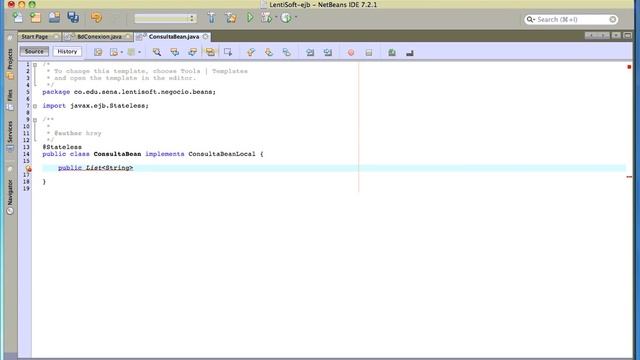Switch to the Source view
This screenshot has width=640, height=360.
coord(34,51)
